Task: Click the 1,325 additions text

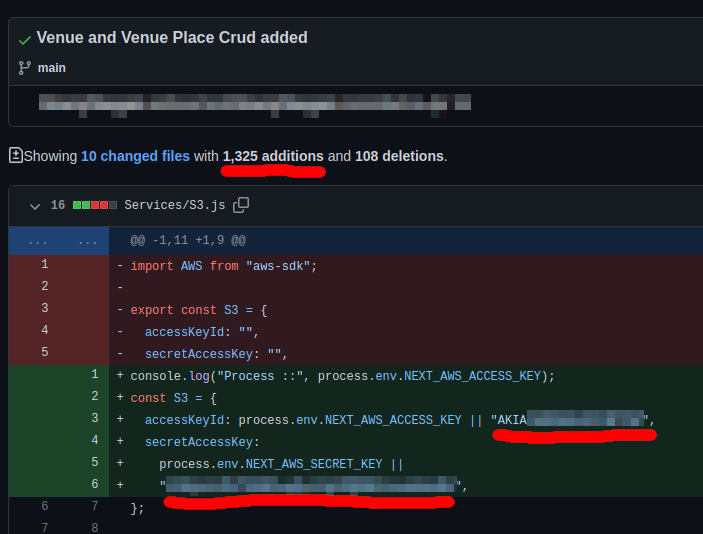Action: 273,156
